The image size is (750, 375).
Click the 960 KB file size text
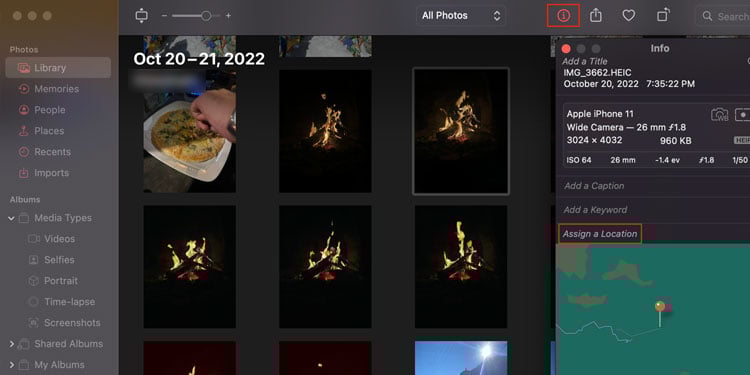point(676,141)
